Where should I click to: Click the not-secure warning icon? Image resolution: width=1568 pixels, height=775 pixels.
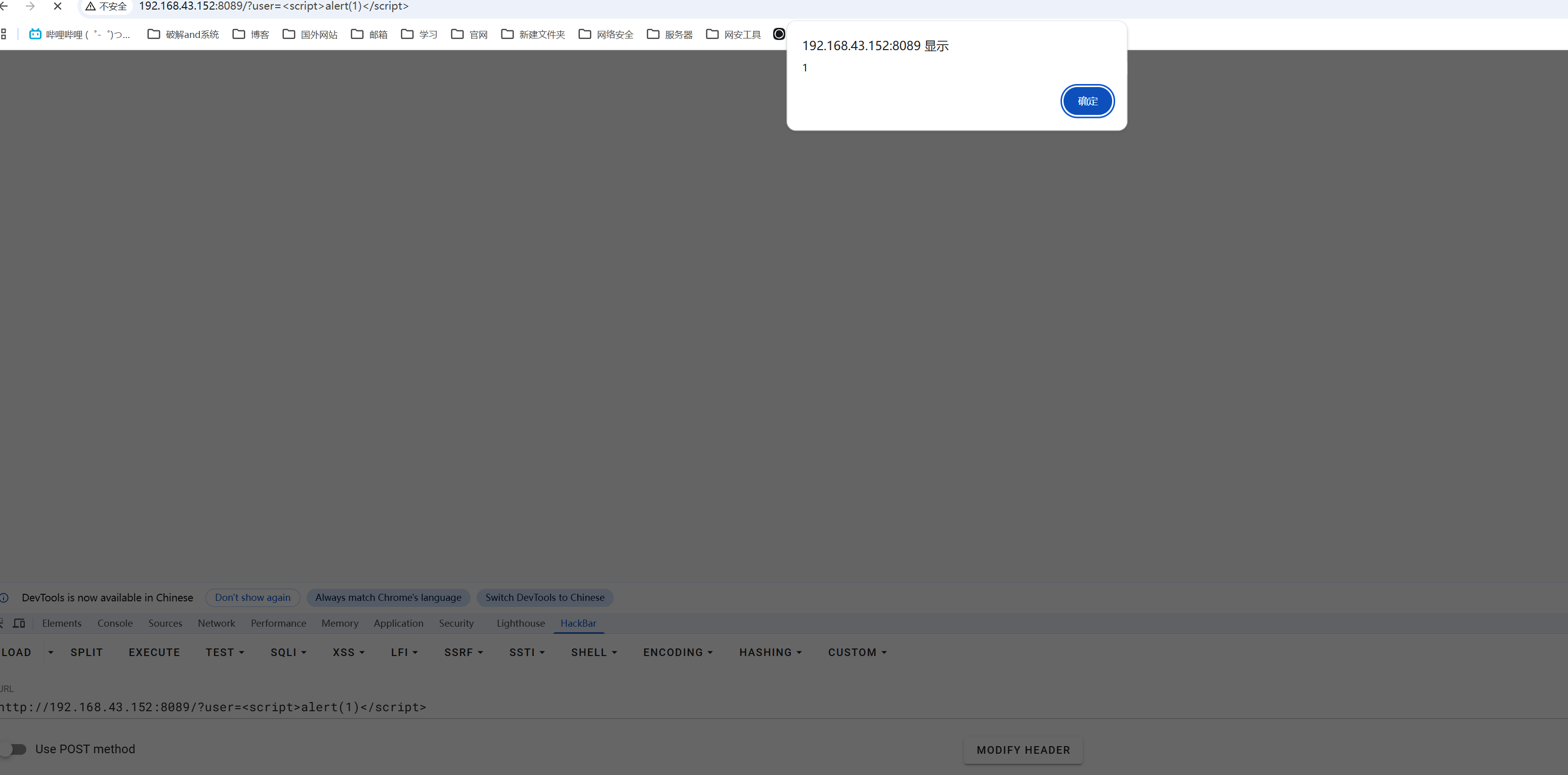[x=90, y=6]
